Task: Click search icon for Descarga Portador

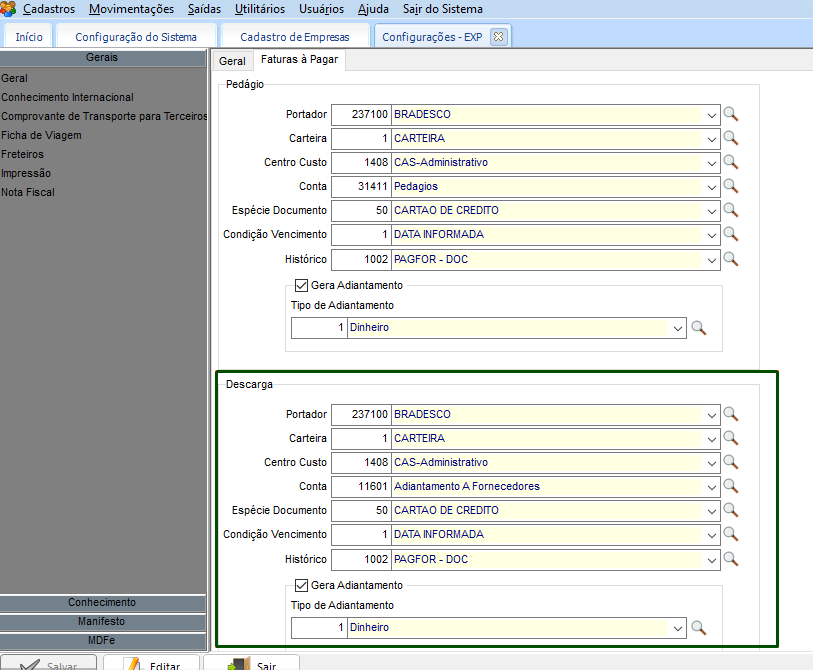Action: click(x=731, y=414)
